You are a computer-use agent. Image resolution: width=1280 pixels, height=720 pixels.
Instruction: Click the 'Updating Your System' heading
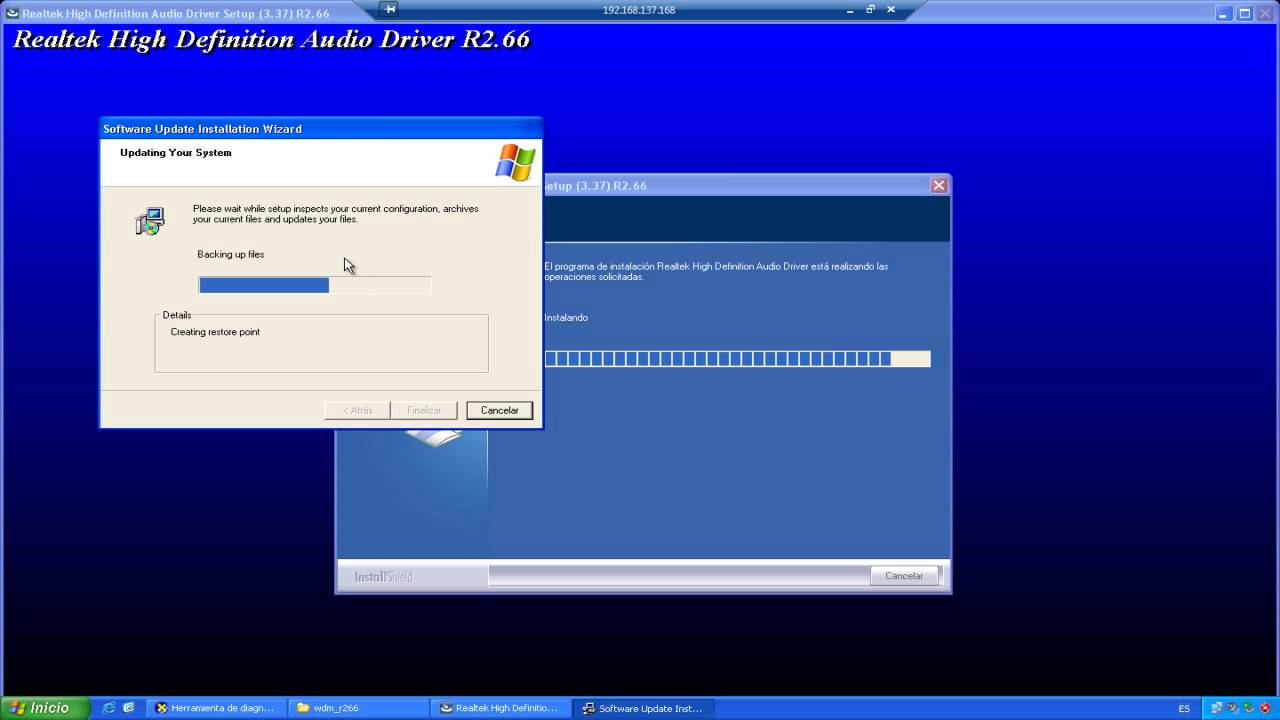(x=176, y=153)
